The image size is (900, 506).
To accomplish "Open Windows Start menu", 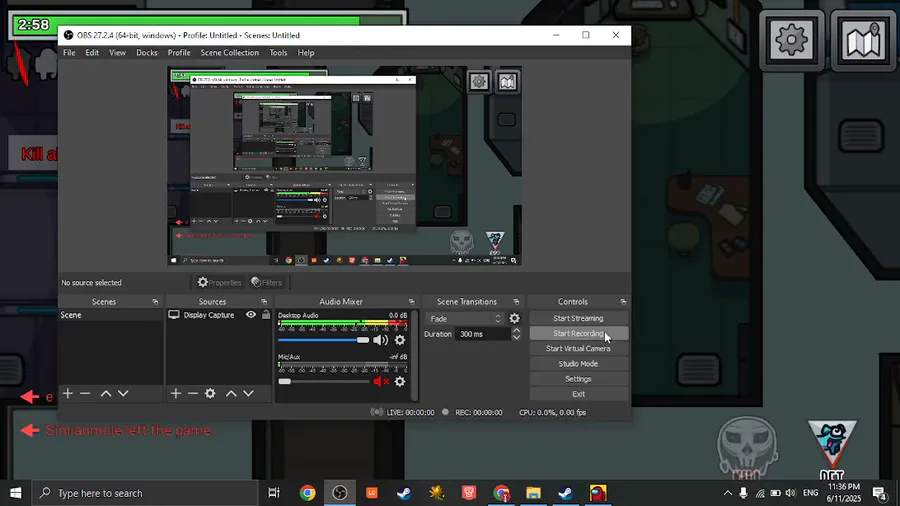I will 15,493.
